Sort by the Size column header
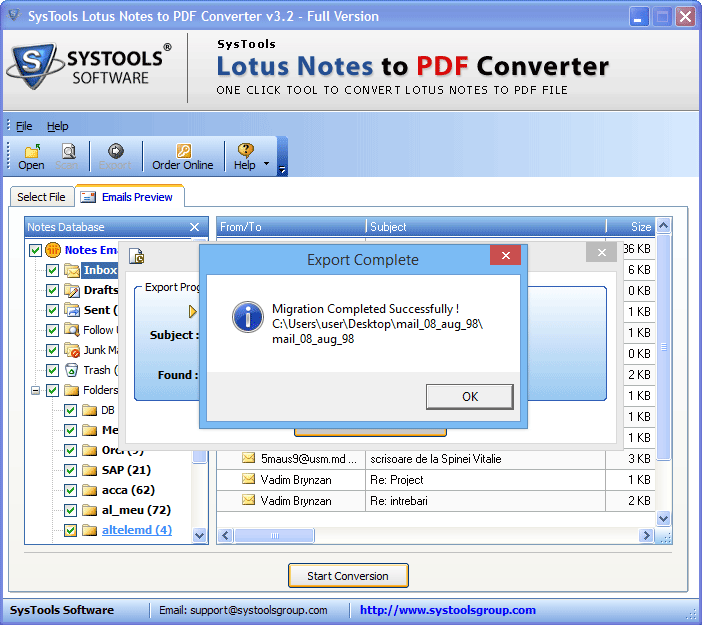 632,227
